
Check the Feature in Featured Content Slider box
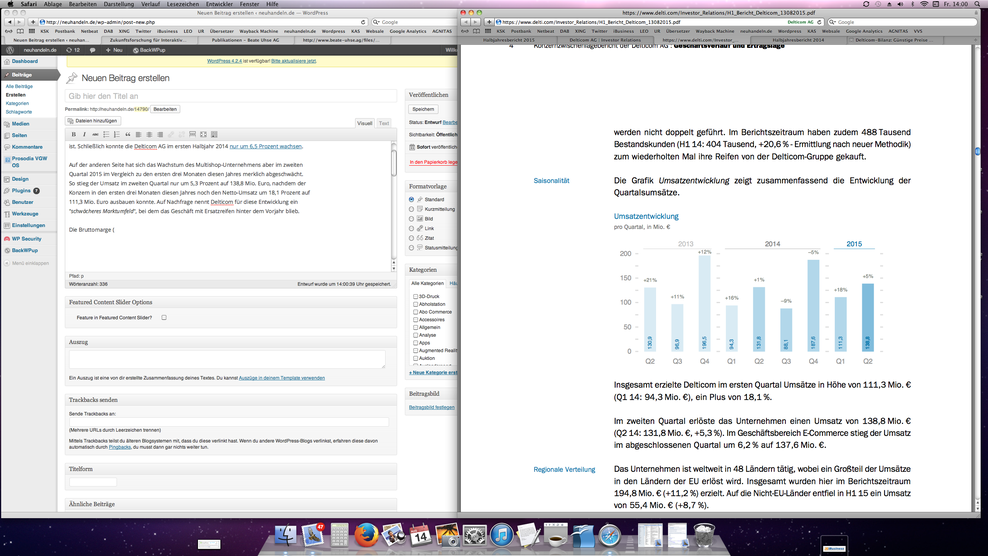pyautogui.click(x=164, y=318)
